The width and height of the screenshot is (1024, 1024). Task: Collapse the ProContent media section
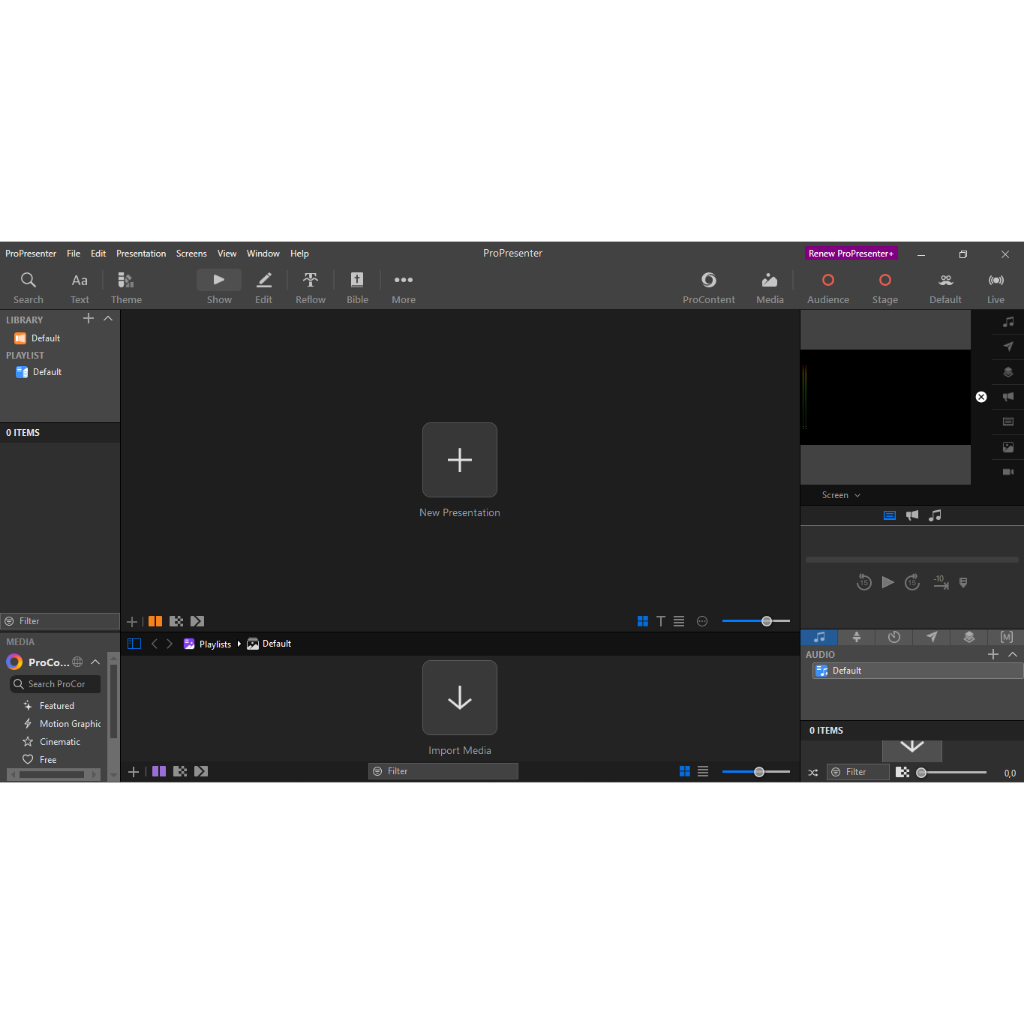tap(95, 662)
